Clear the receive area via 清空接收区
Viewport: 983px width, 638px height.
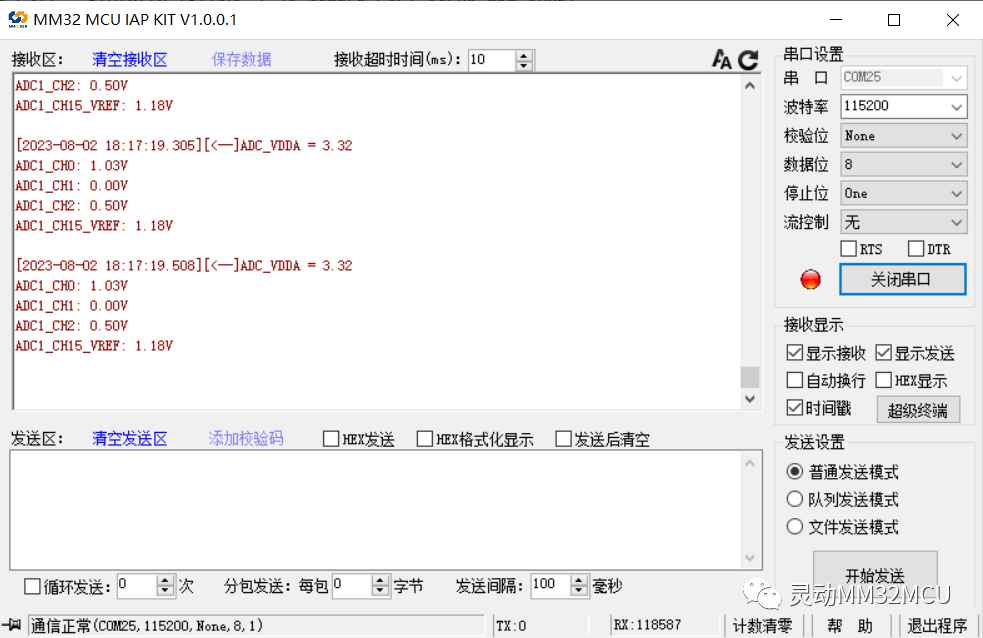pyautogui.click(x=130, y=60)
